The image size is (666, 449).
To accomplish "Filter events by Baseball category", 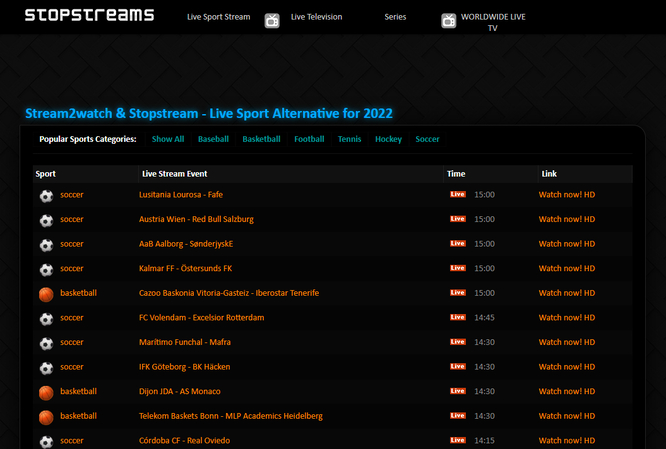I will [213, 139].
